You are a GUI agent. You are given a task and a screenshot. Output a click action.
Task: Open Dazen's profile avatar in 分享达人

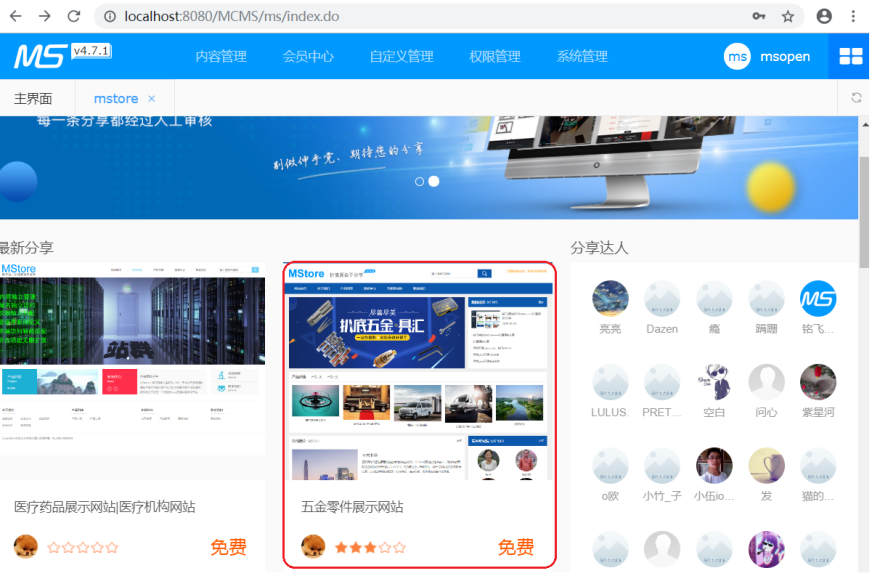(x=662, y=299)
